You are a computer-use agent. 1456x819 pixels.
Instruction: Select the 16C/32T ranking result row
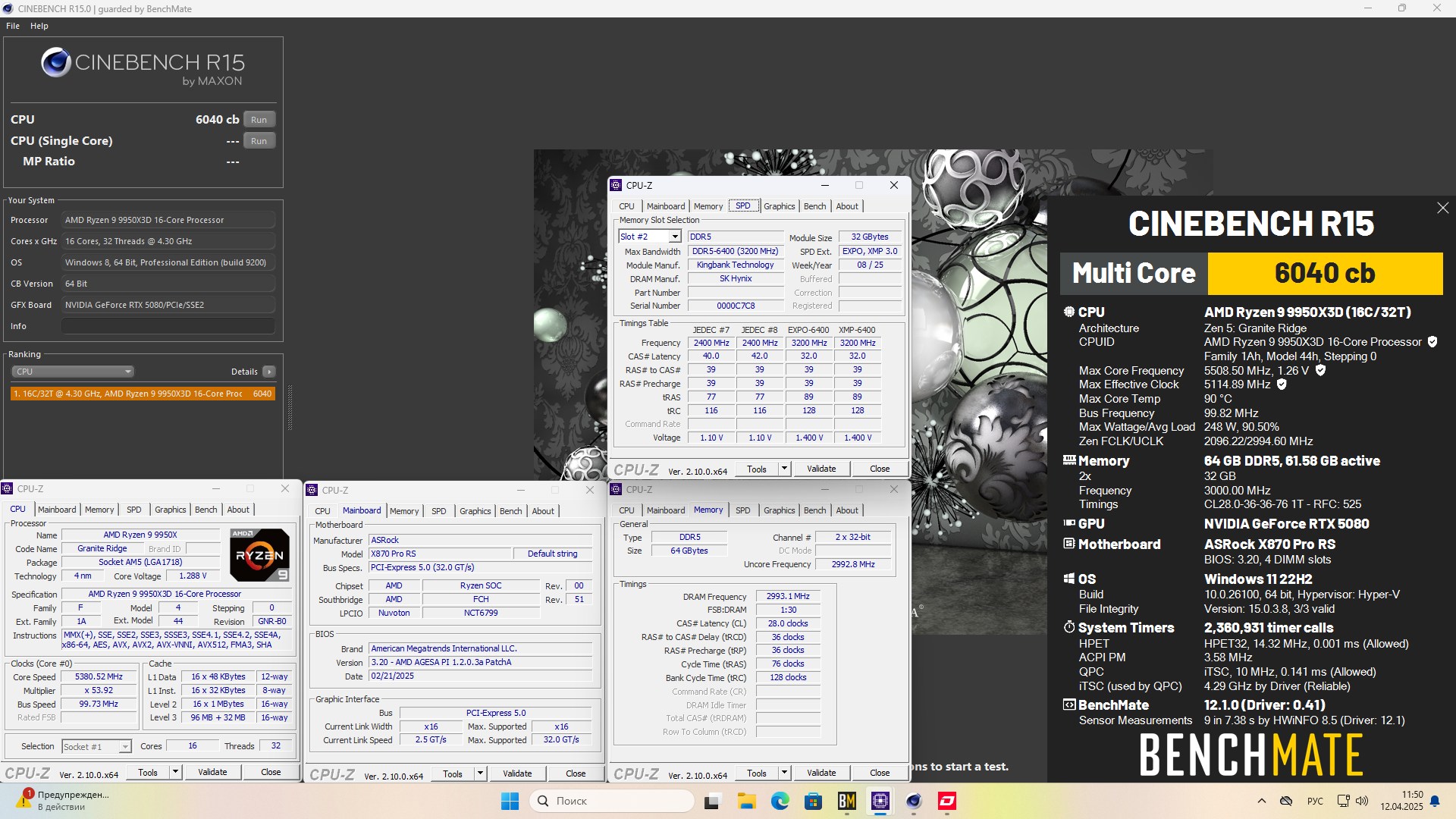(143, 394)
